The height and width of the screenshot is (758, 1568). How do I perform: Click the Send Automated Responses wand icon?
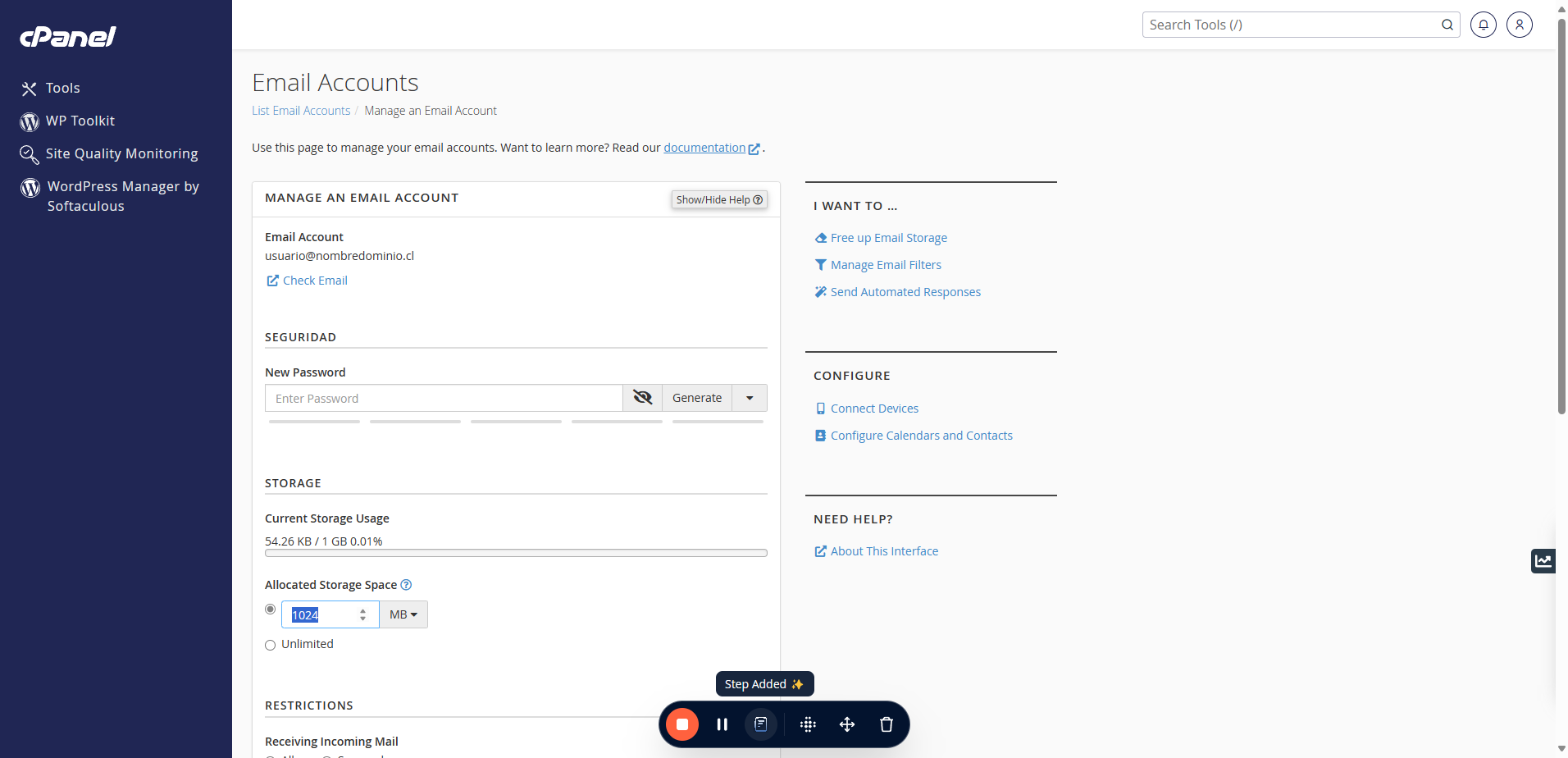(x=820, y=292)
